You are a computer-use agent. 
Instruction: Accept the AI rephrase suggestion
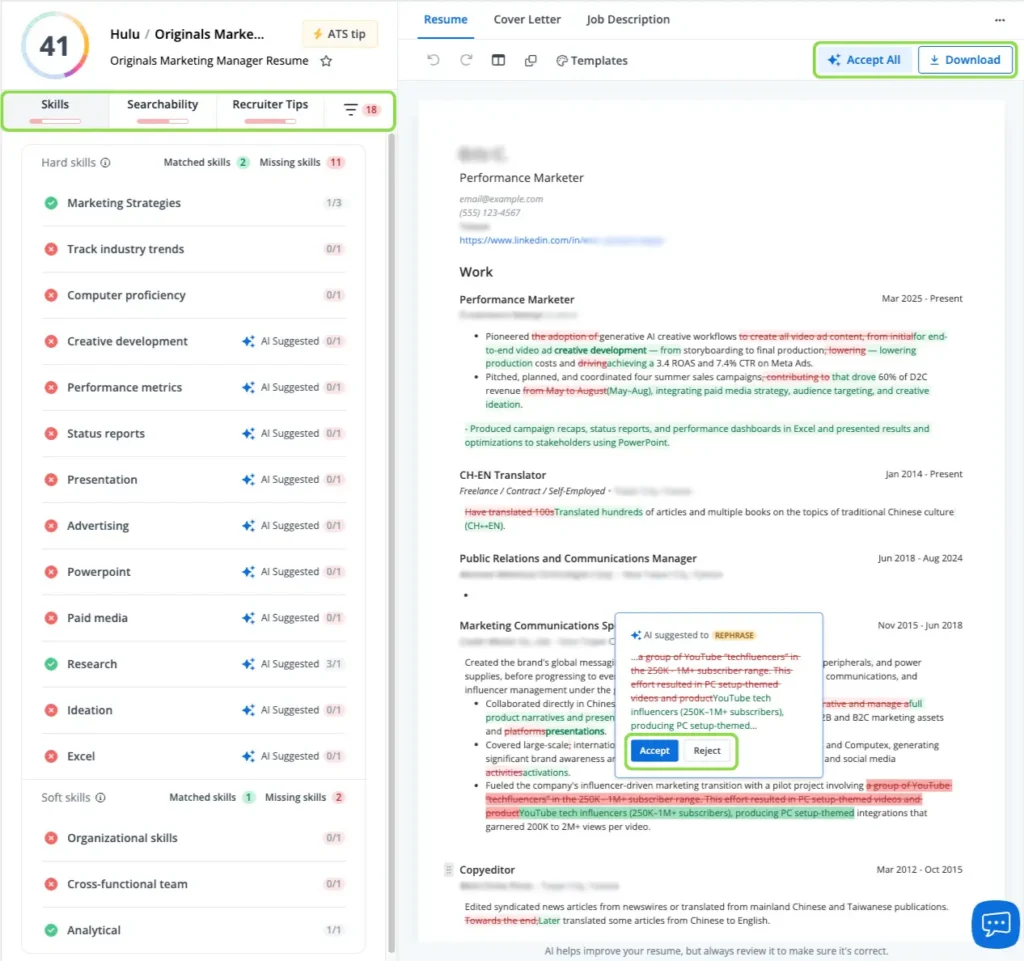point(654,751)
